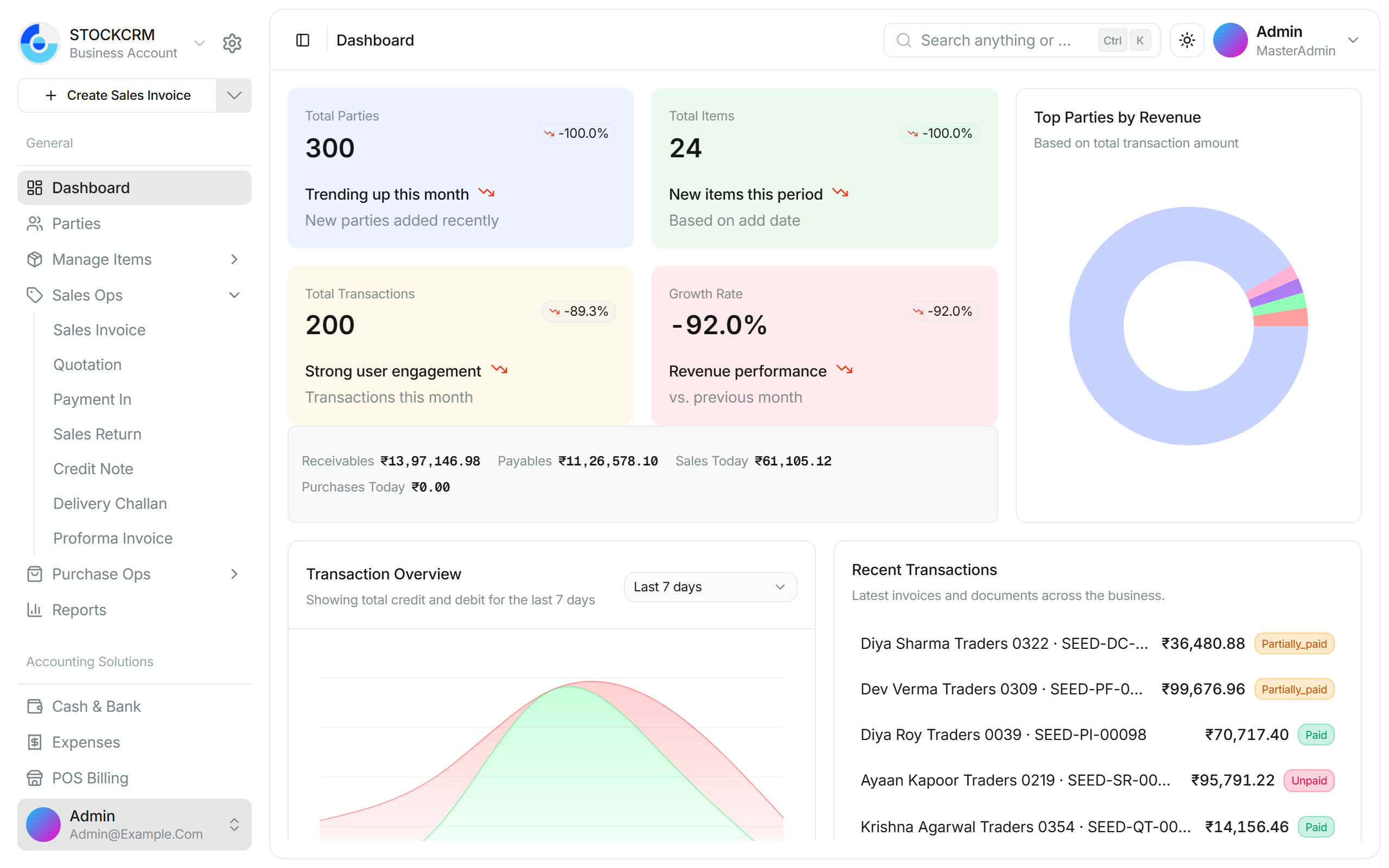Click Partially_paid badge for Diya Sharma Traders
Image resolution: width=1389 pixels, height=868 pixels.
1294,643
